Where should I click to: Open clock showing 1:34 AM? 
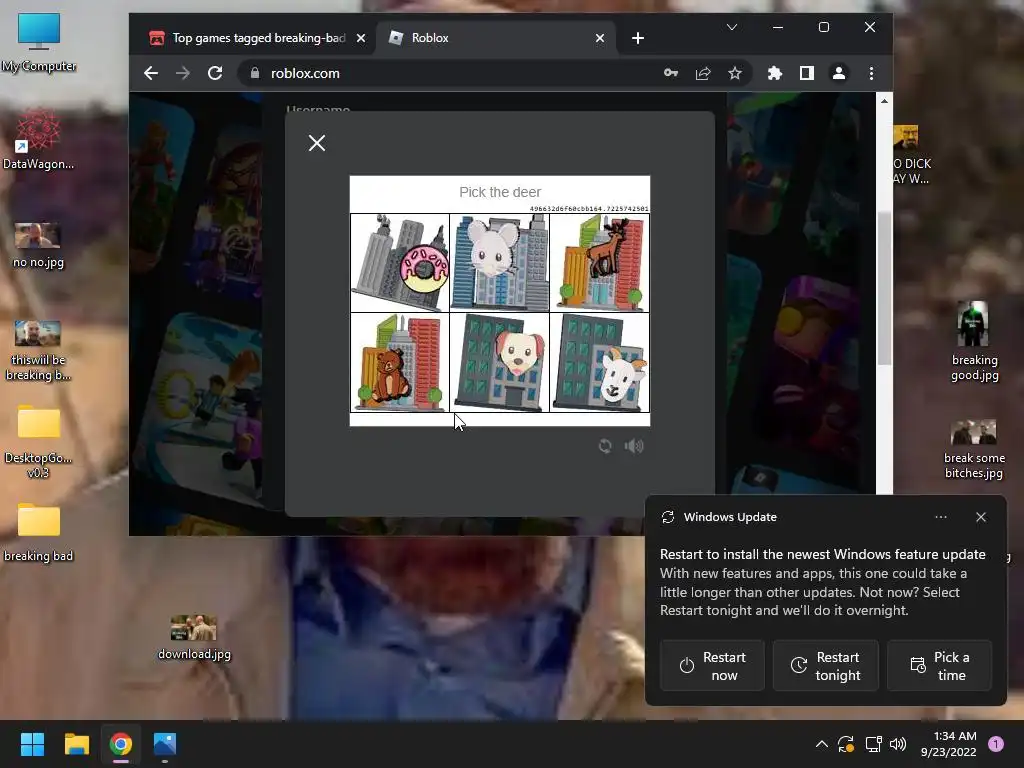tap(948, 744)
